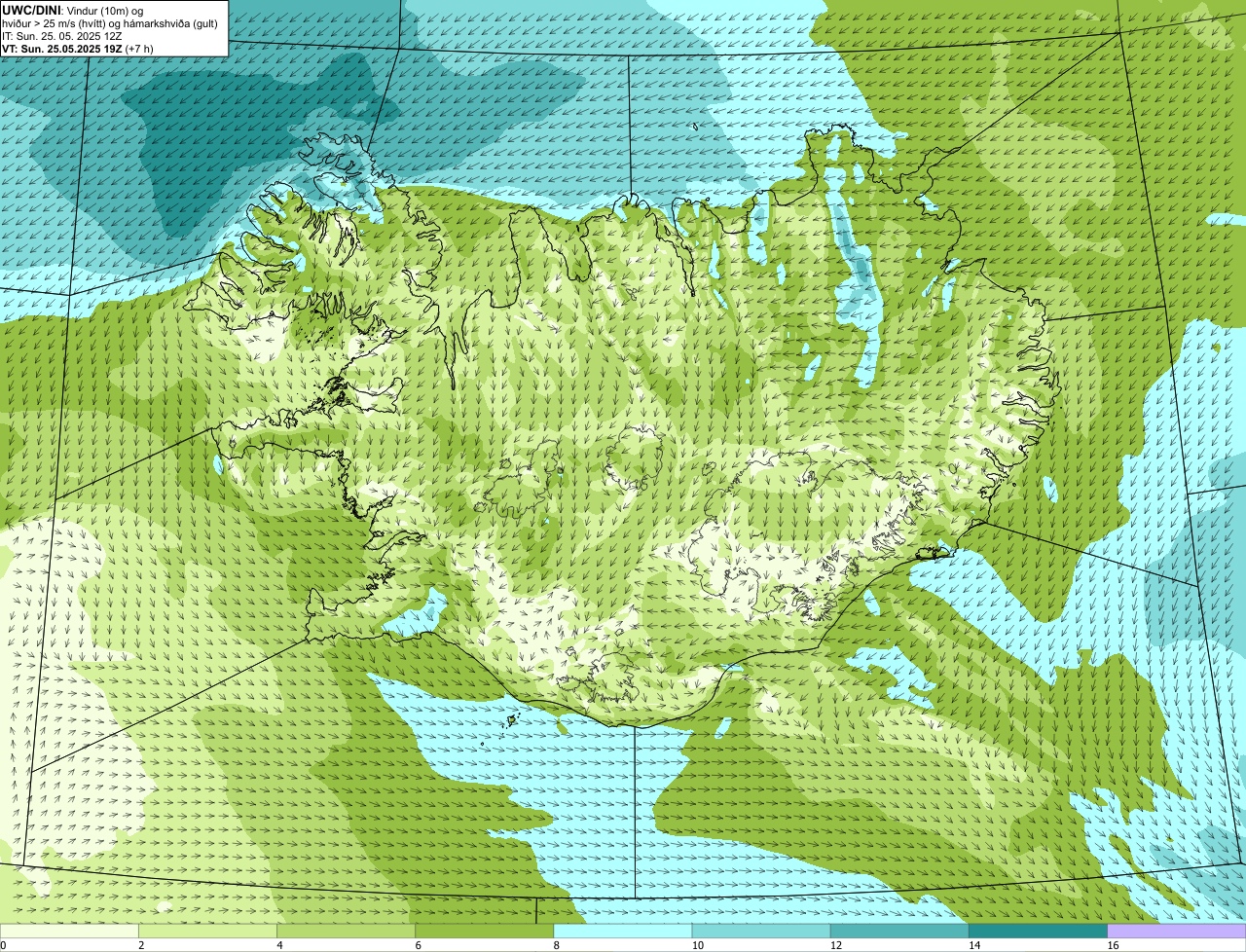The height and width of the screenshot is (952, 1246).
Task: Pick the dark teal 14–16 legend swatch
Action: (1038, 932)
